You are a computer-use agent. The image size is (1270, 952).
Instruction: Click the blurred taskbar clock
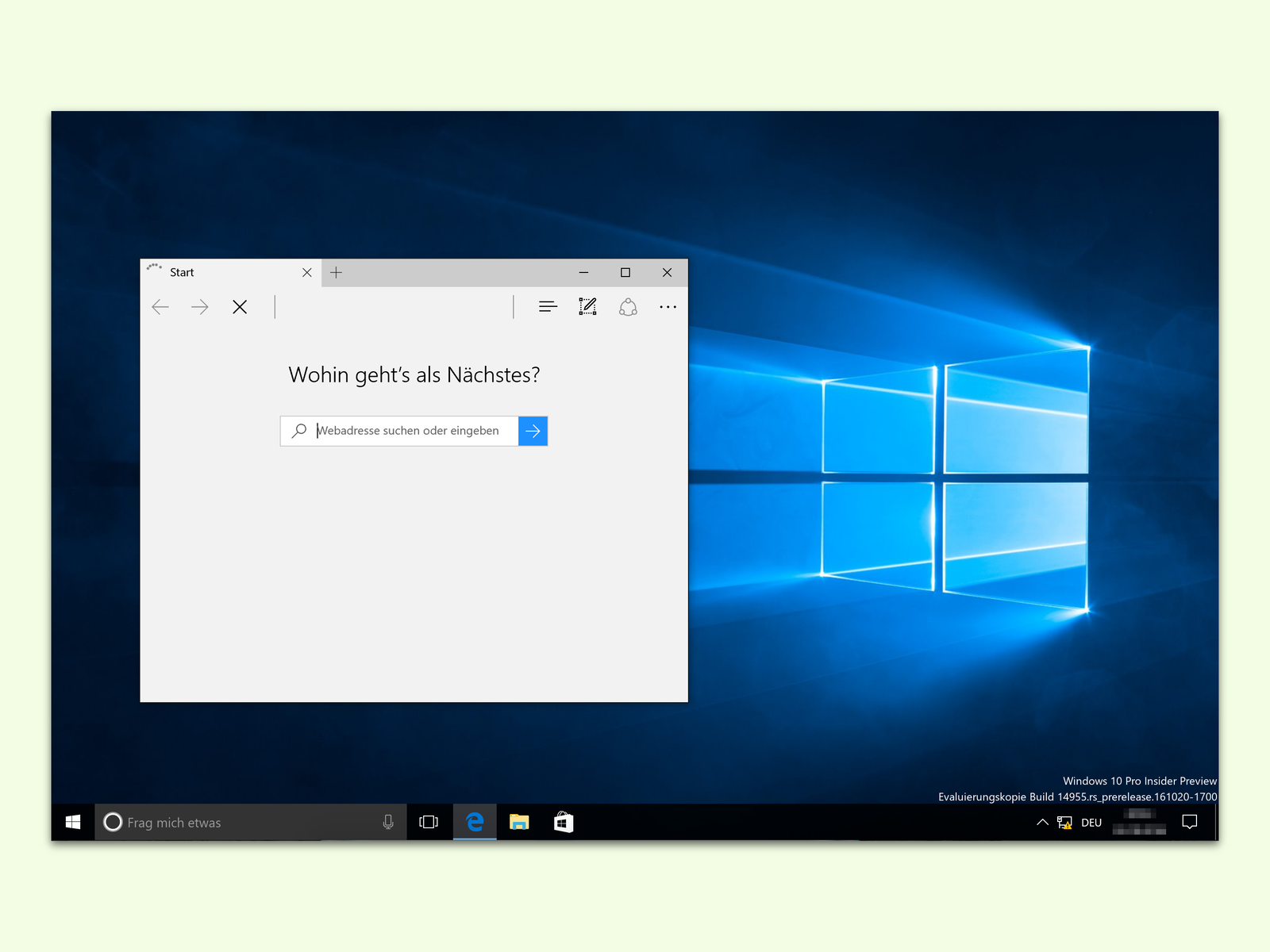(1140, 823)
